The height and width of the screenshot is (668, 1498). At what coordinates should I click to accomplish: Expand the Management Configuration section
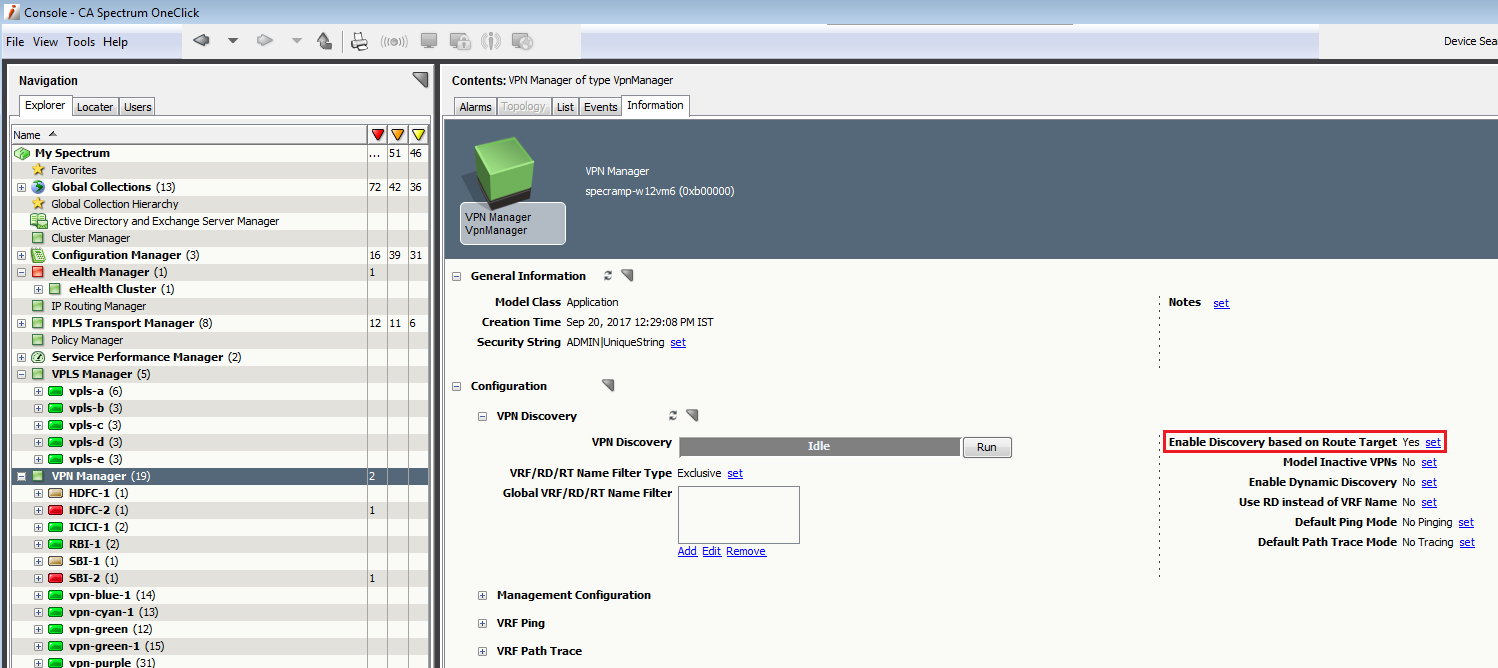(x=483, y=595)
